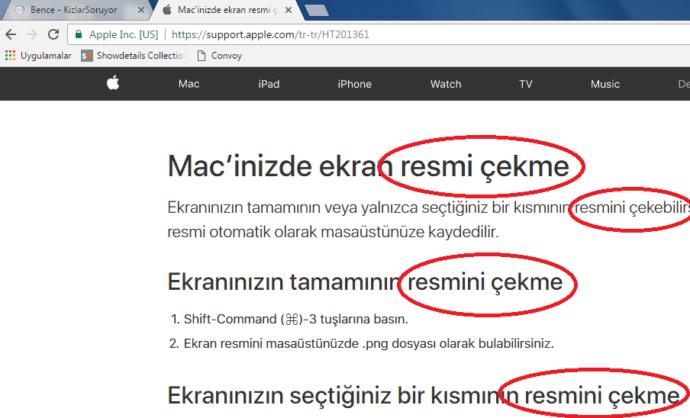Click the step "Ekran resmini masaüstünüzde .png dosyası"

click(x=310, y=343)
